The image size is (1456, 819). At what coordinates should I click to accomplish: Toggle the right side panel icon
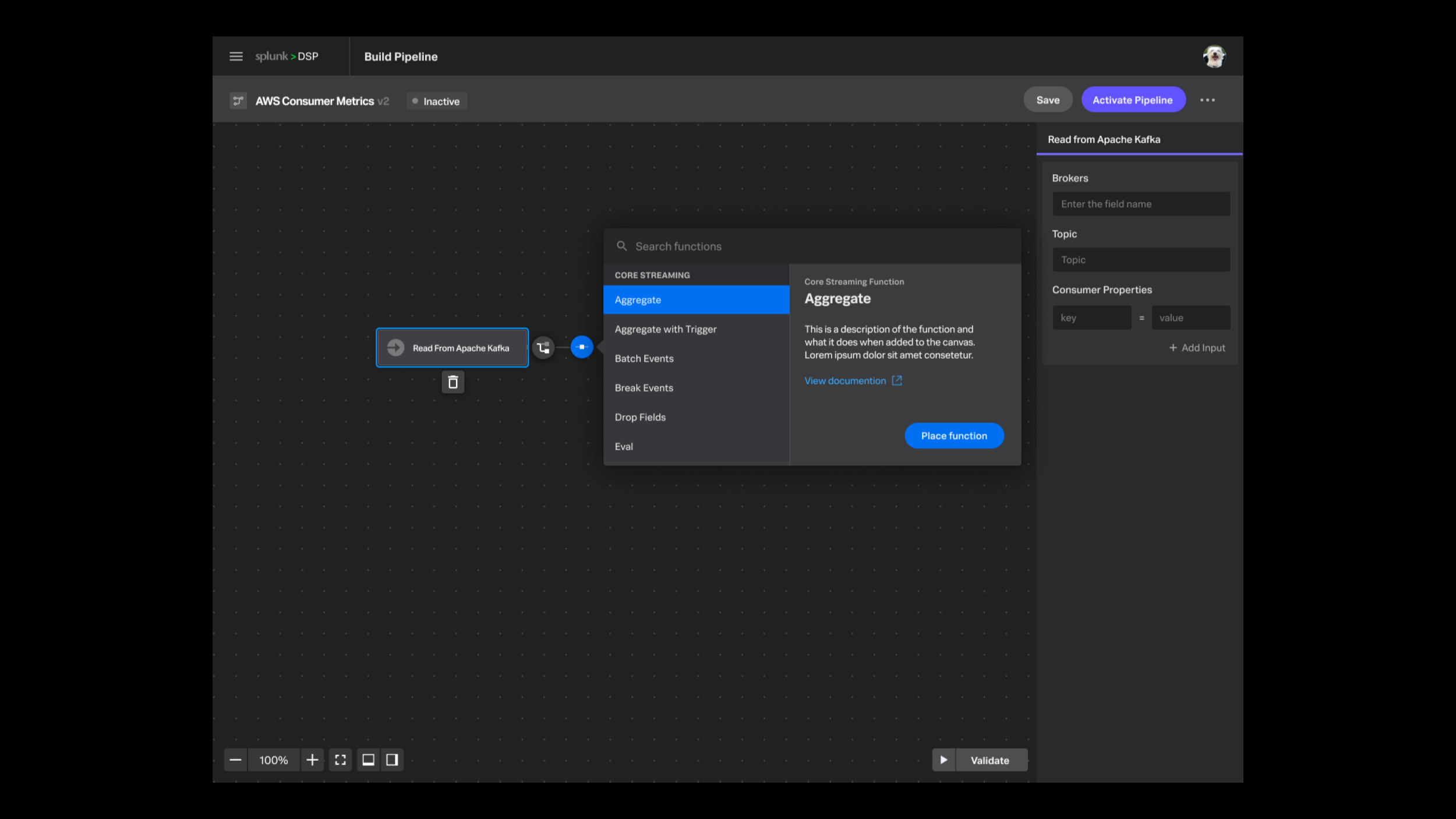tap(392, 760)
